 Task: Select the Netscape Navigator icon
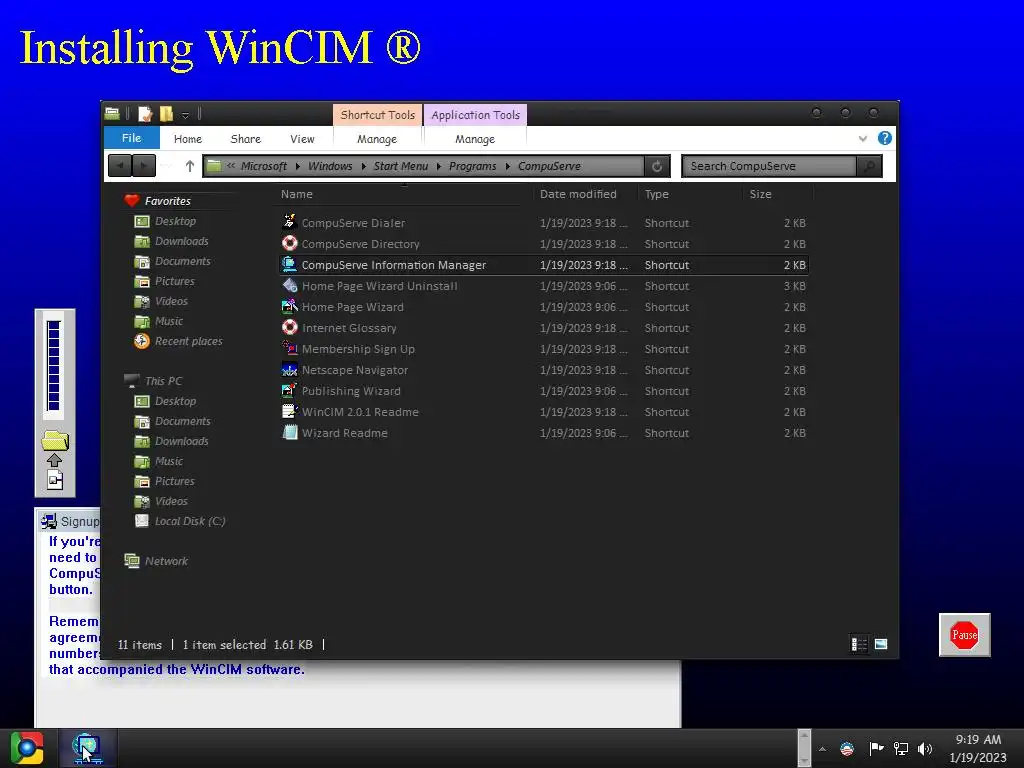pyautogui.click(x=289, y=369)
